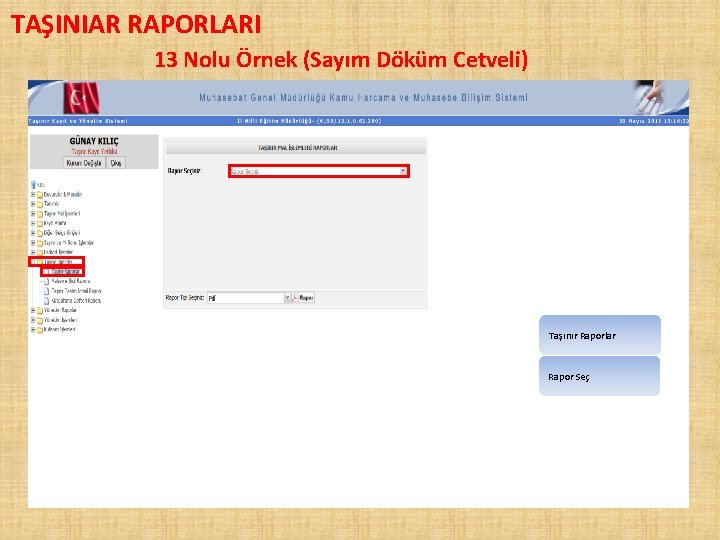Viewport: 720px width, 540px height.
Task: Click the Tanımlar folder icon
Action: click(40, 204)
